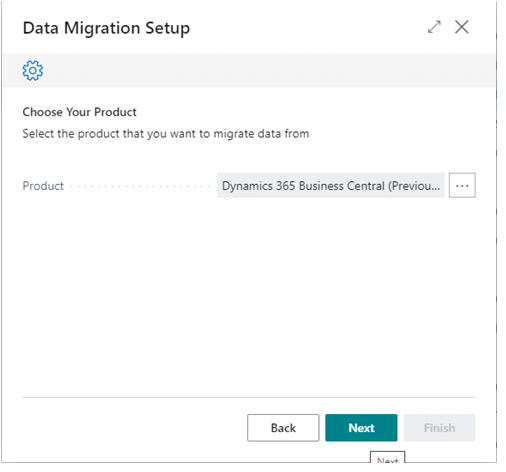Click the Product field label
Image resolution: width=506 pixels, height=472 pixels.
(x=43, y=186)
